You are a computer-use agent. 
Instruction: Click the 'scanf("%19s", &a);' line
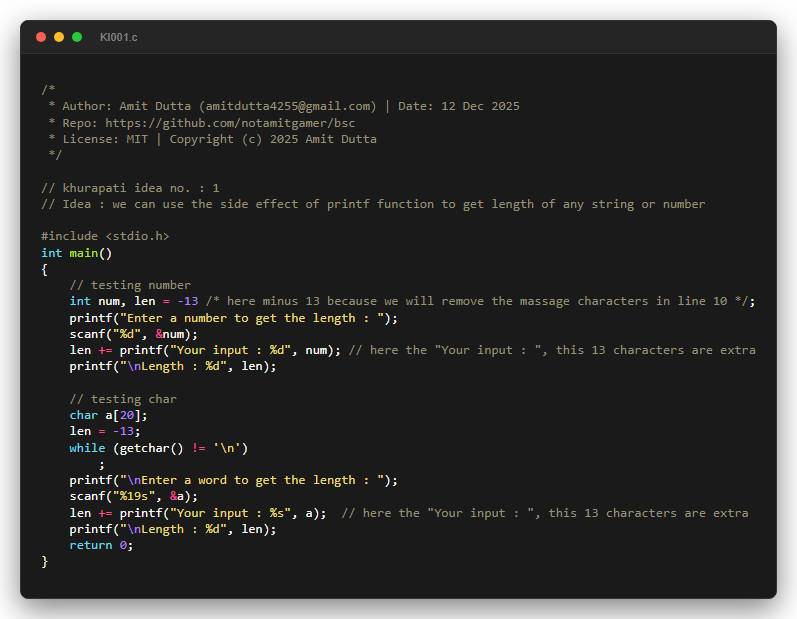coord(134,497)
